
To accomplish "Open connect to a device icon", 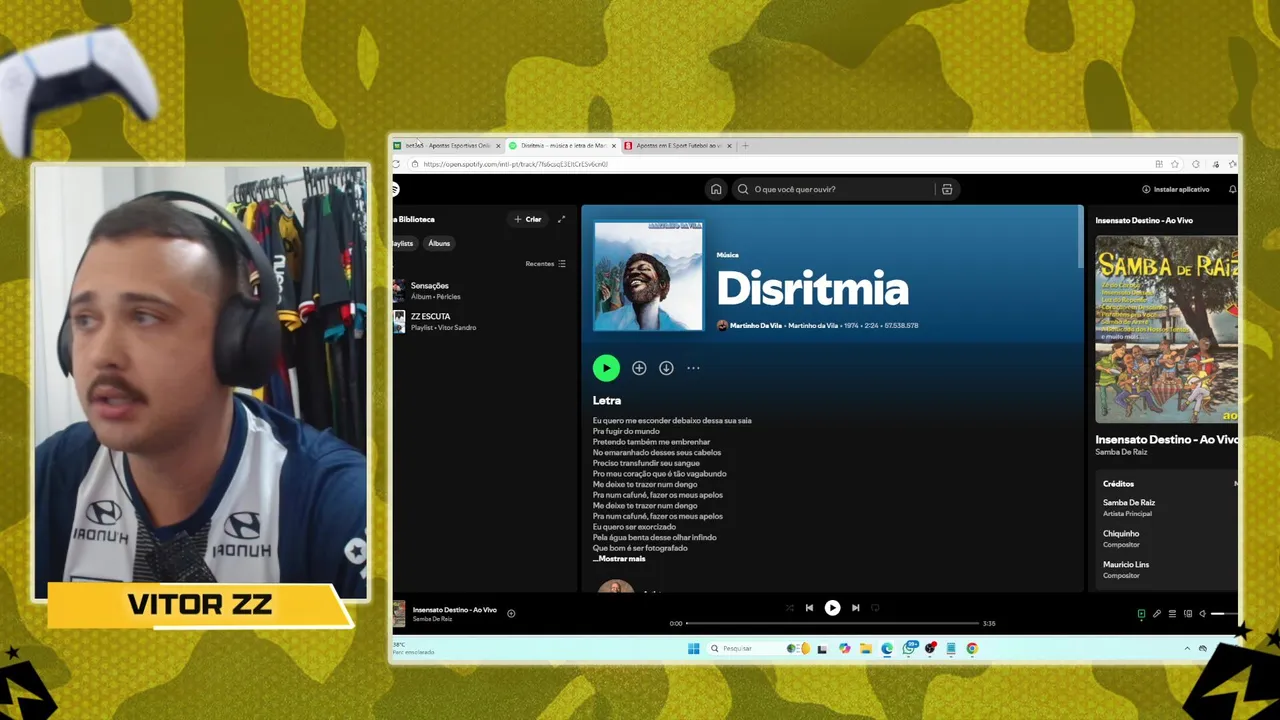I will pyautogui.click(x=1188, y=614).
